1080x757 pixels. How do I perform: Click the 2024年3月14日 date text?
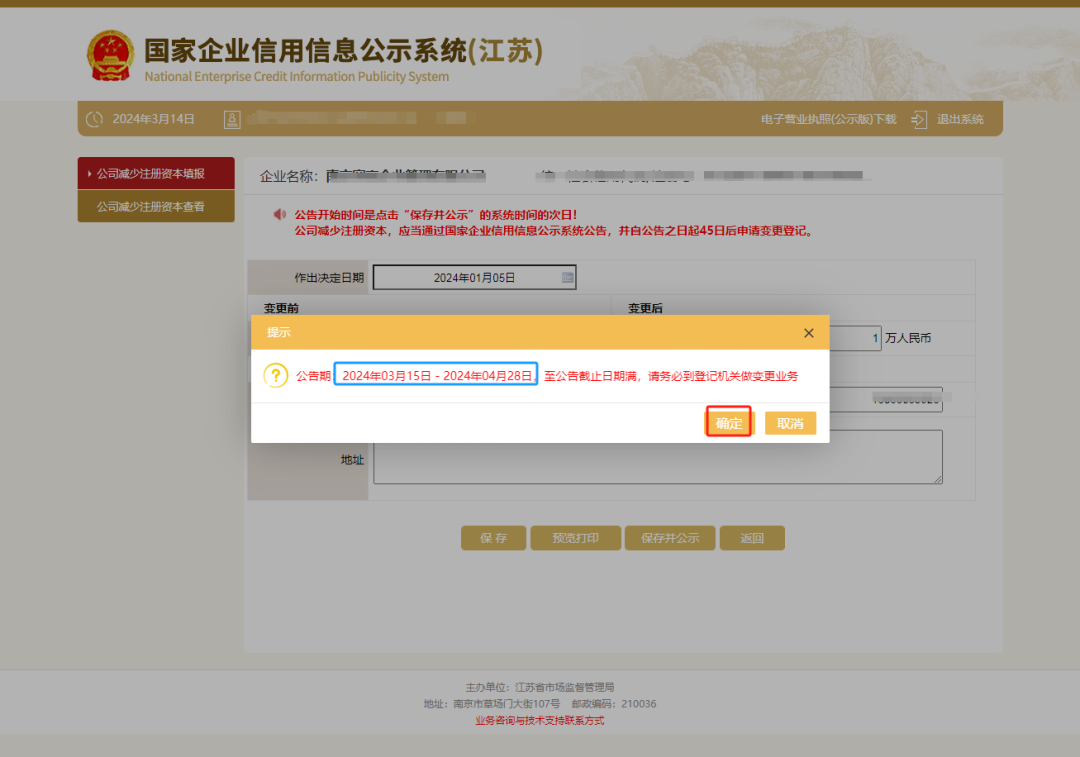pyautogui.click(x=154, y=119)
